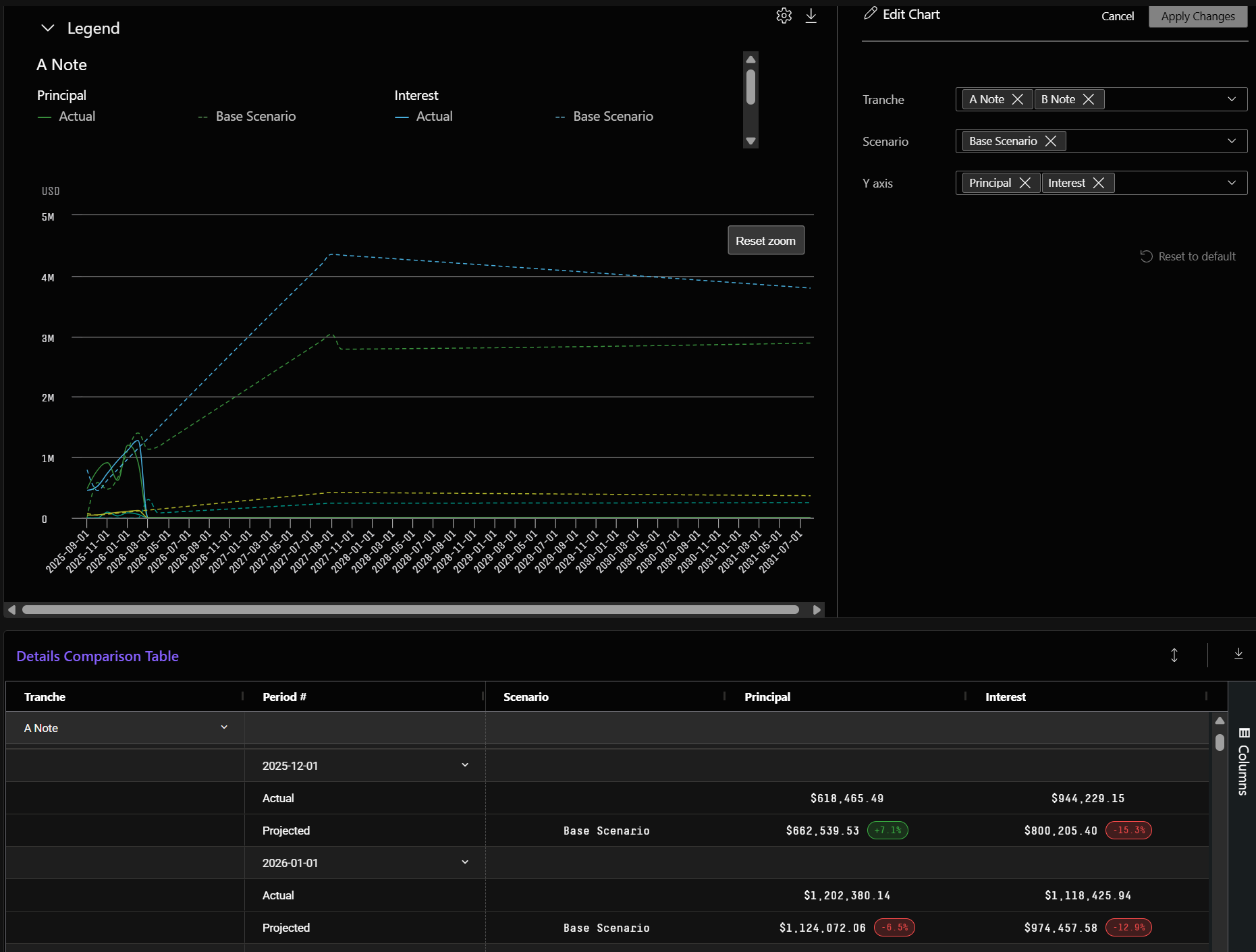Collapse the A Note tranche group

[224, 727]
